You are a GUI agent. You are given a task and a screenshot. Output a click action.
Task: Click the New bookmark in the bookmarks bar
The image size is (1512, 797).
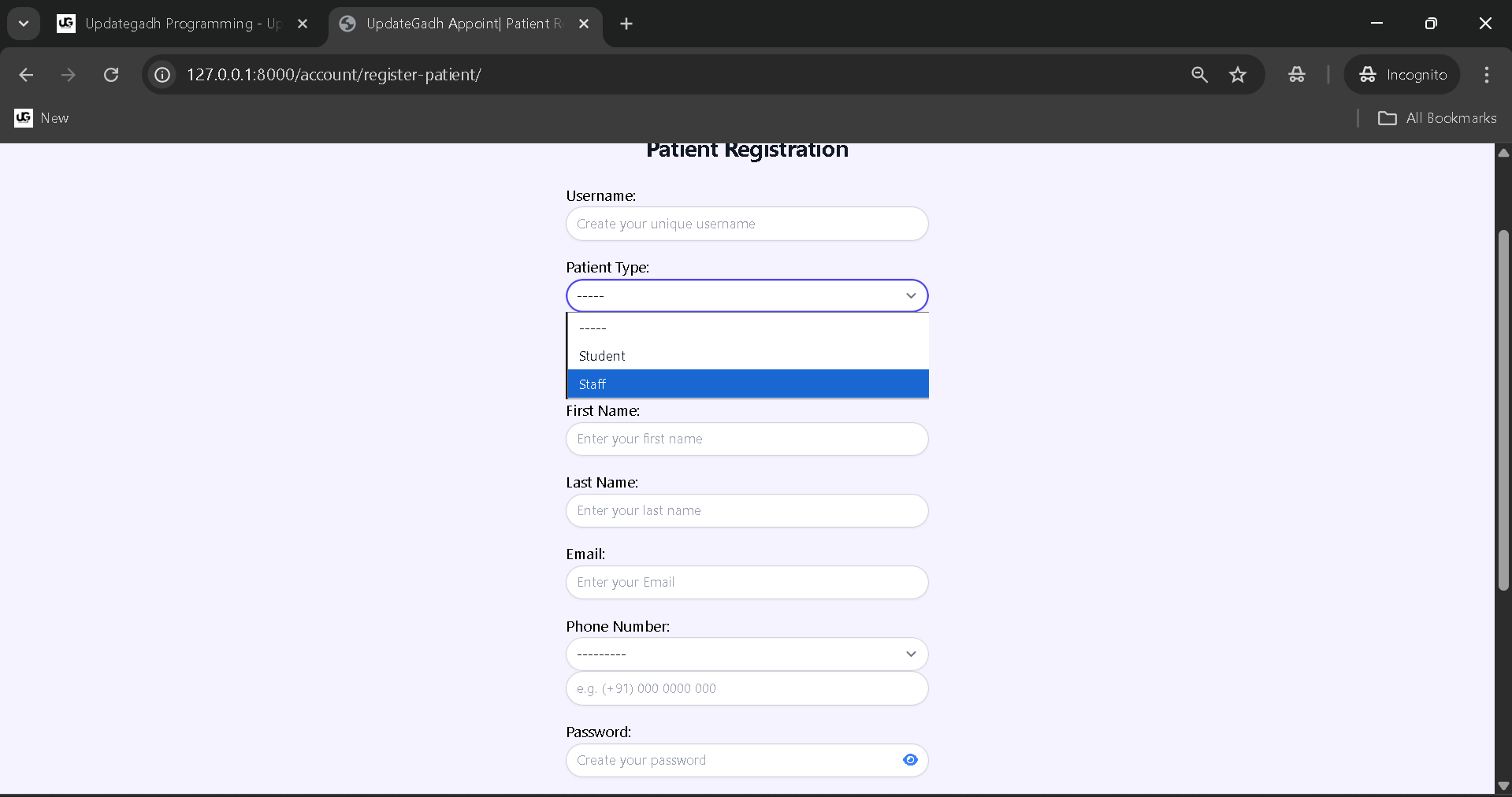pyautogui.click(x=42, y=118)
